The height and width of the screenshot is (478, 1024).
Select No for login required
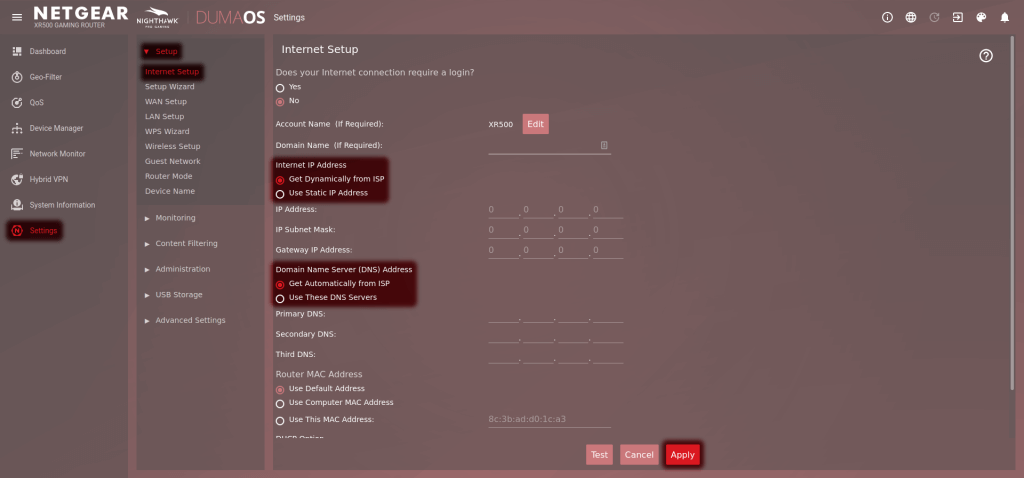pos(280,102)
